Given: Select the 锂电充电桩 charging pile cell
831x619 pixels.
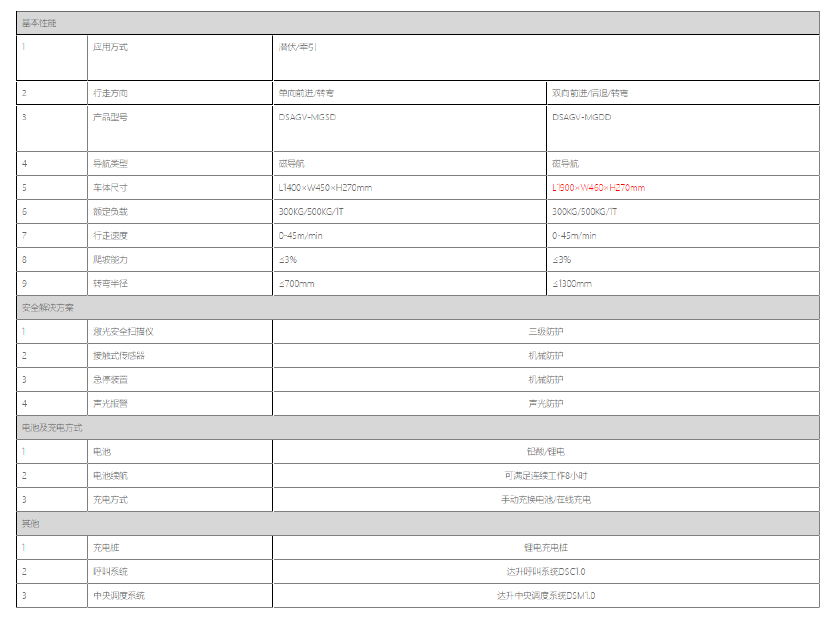Looking at the screenshot, I should coord(545,547).
